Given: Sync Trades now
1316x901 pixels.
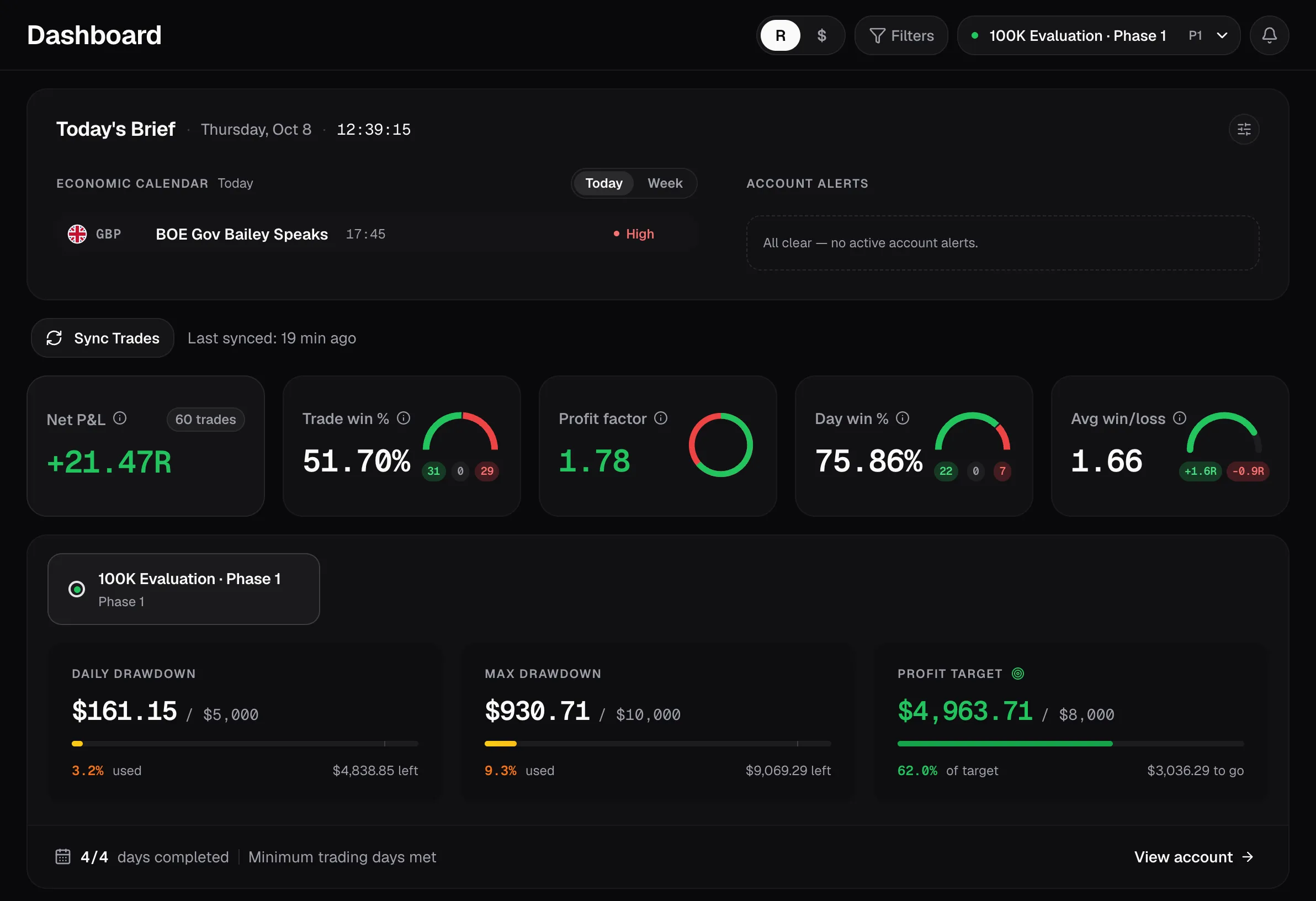Looking at the screenshot, I should click(103, 338).
